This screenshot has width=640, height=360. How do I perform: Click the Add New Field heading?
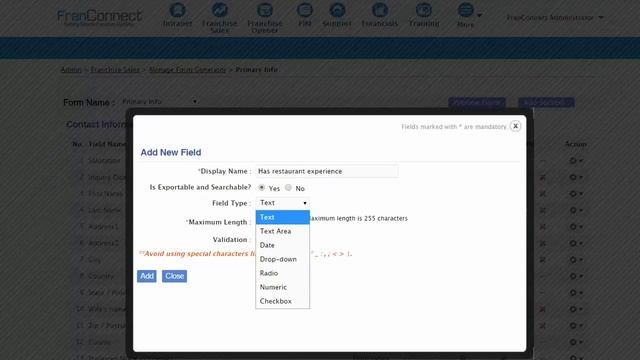tap(171, 152)
